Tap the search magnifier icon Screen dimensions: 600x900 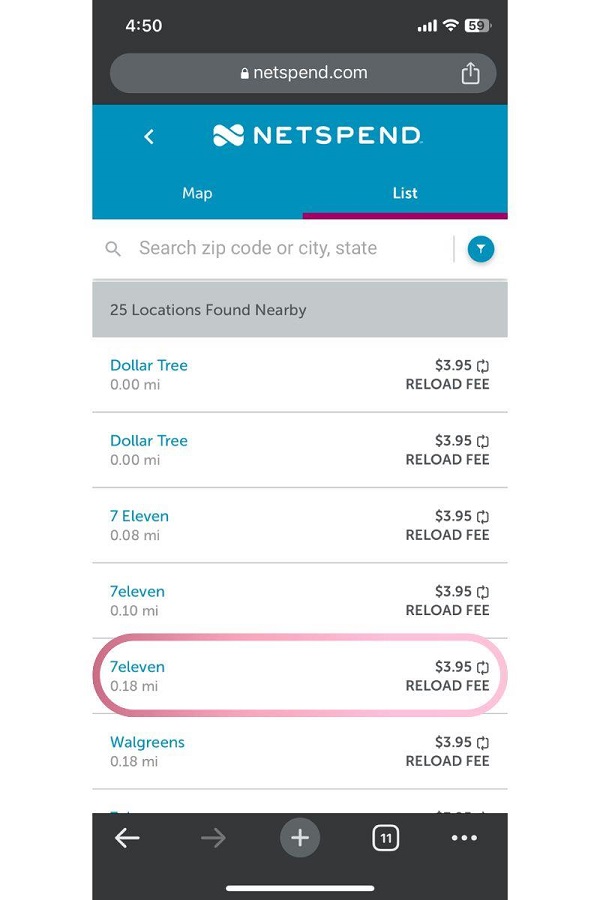pyautogui.click(x=112, y=248)
